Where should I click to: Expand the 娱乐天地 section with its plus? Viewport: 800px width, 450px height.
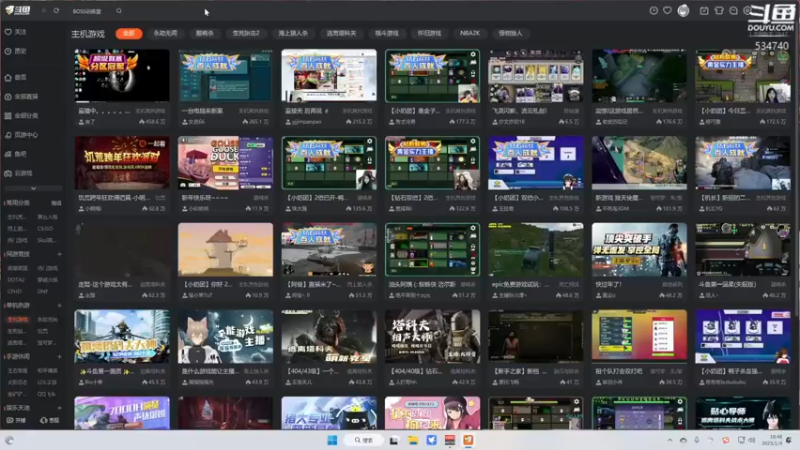[x=59, y=408]
